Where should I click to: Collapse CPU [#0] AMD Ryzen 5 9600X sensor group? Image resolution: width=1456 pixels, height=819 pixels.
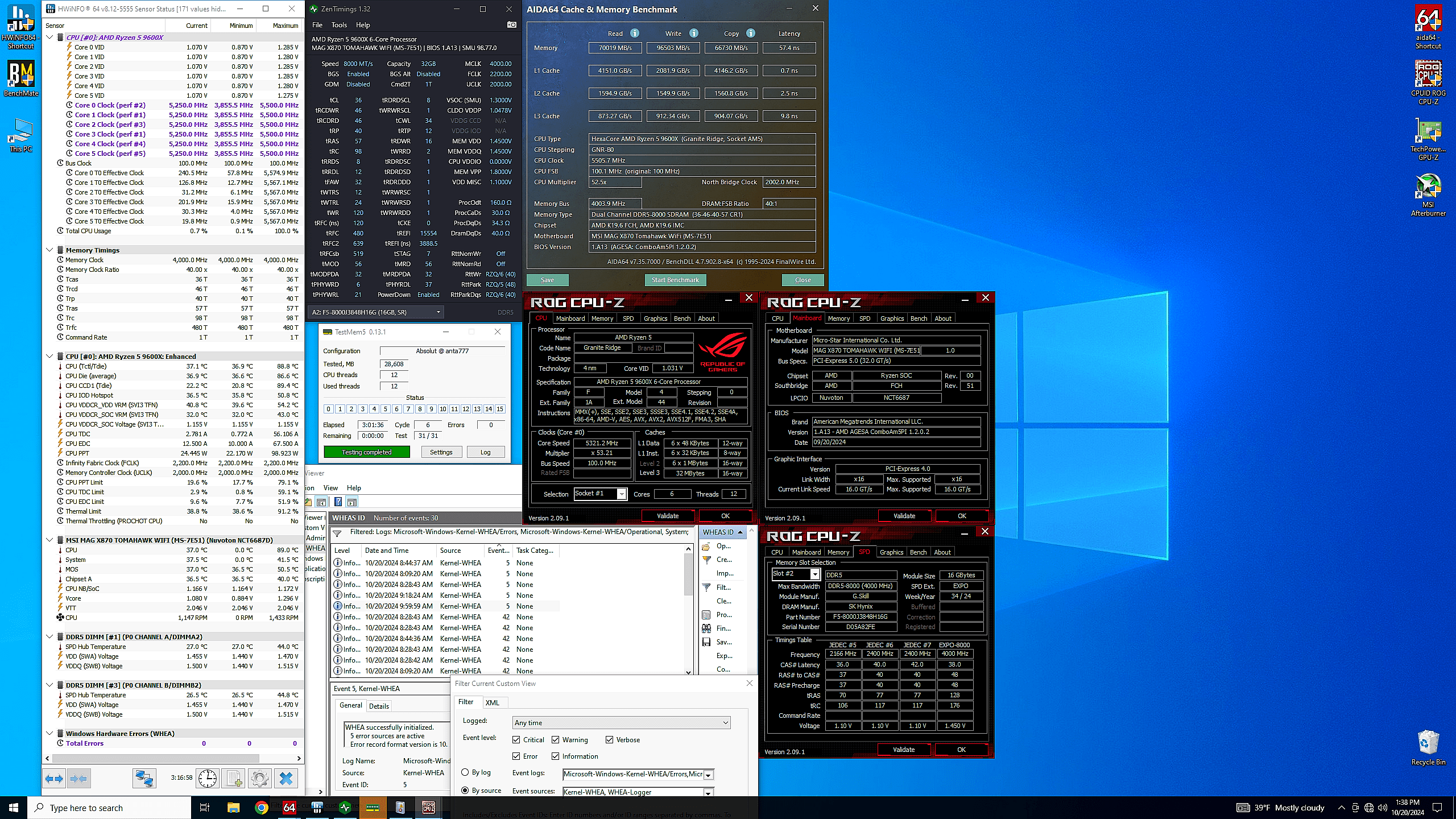50,38
